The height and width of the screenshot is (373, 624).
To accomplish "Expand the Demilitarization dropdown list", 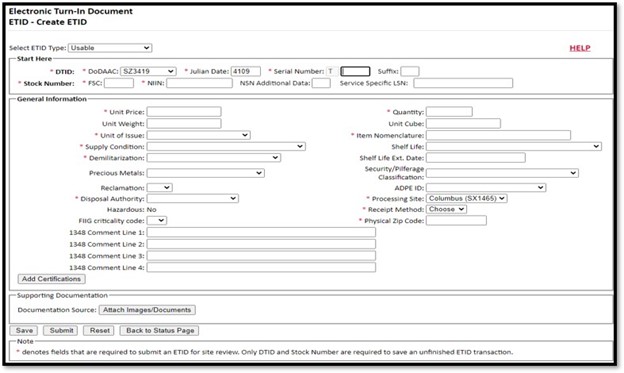I will point(214,158).
